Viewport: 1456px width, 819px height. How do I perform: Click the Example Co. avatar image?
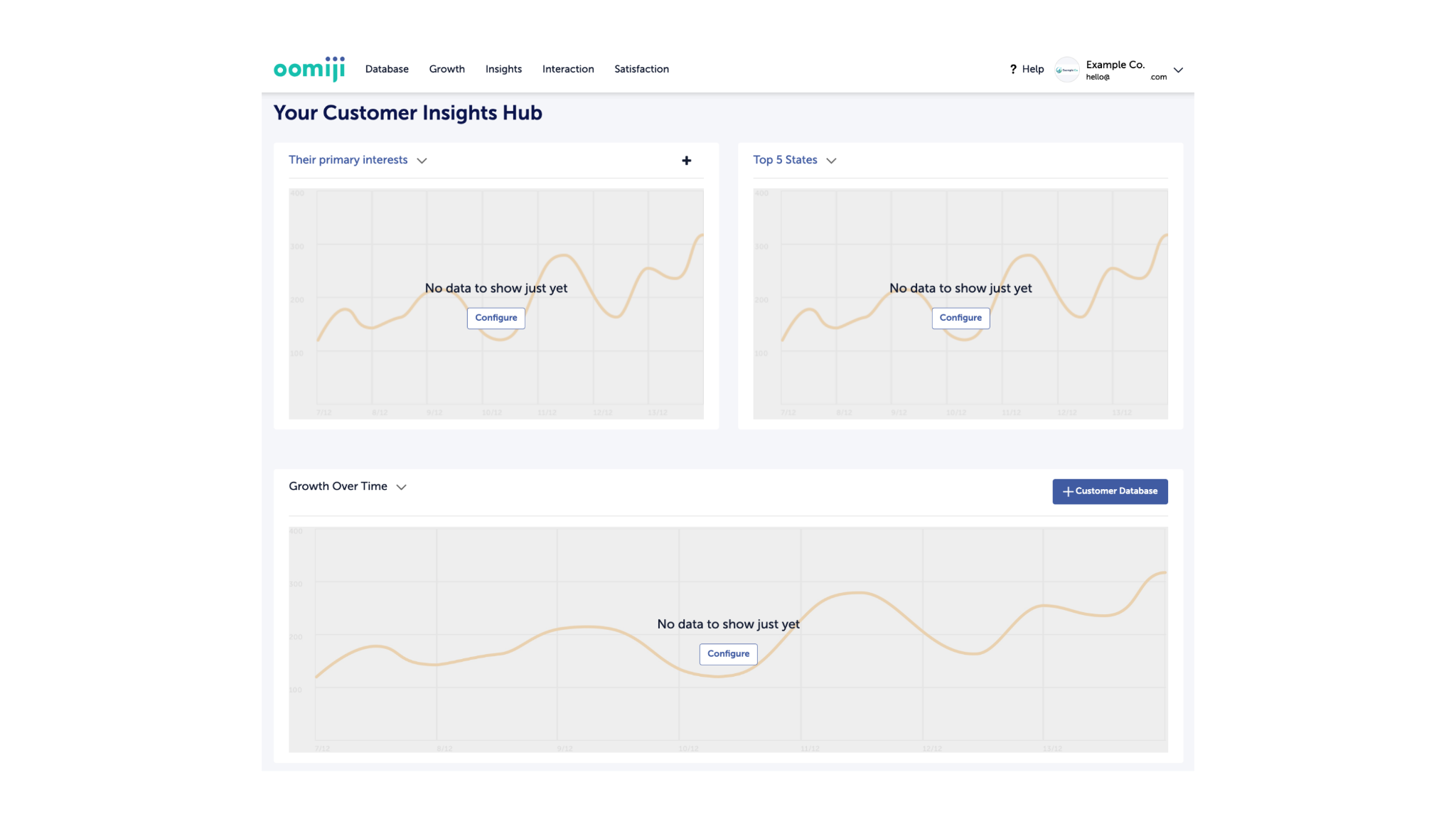pyautogui.click(x=1066, y=70)
